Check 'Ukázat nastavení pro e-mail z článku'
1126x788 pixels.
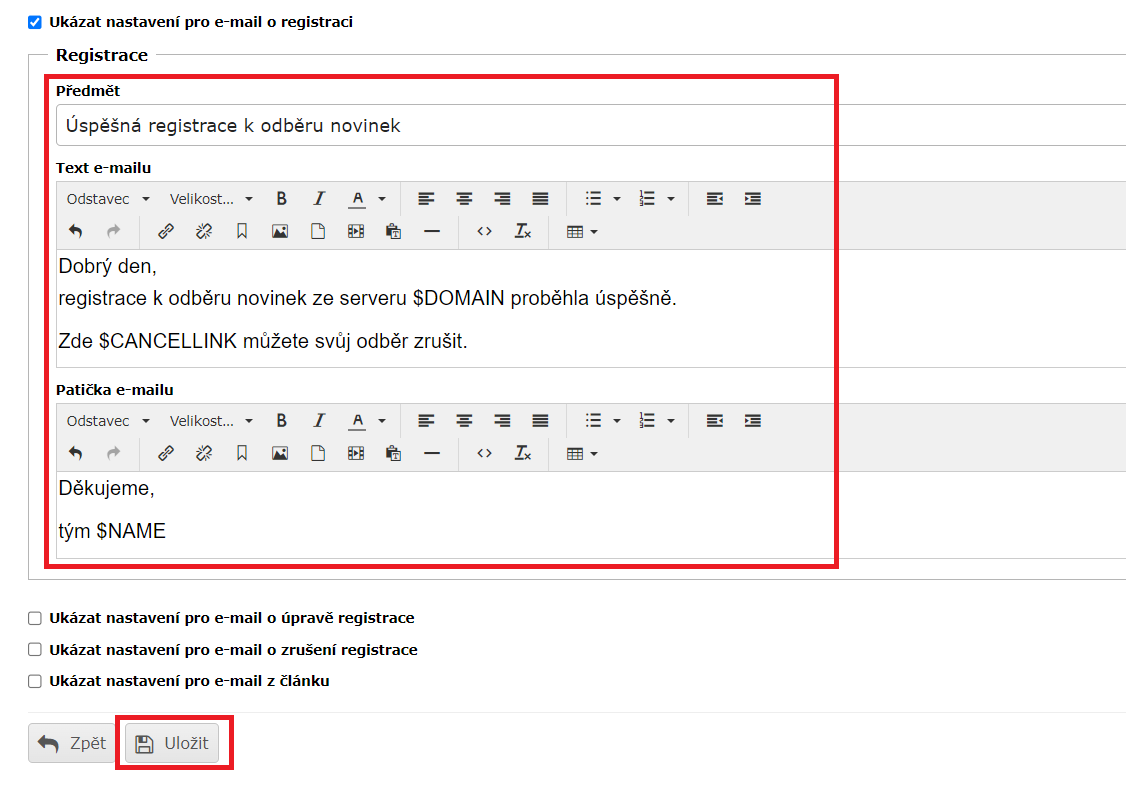coord(35,682)
